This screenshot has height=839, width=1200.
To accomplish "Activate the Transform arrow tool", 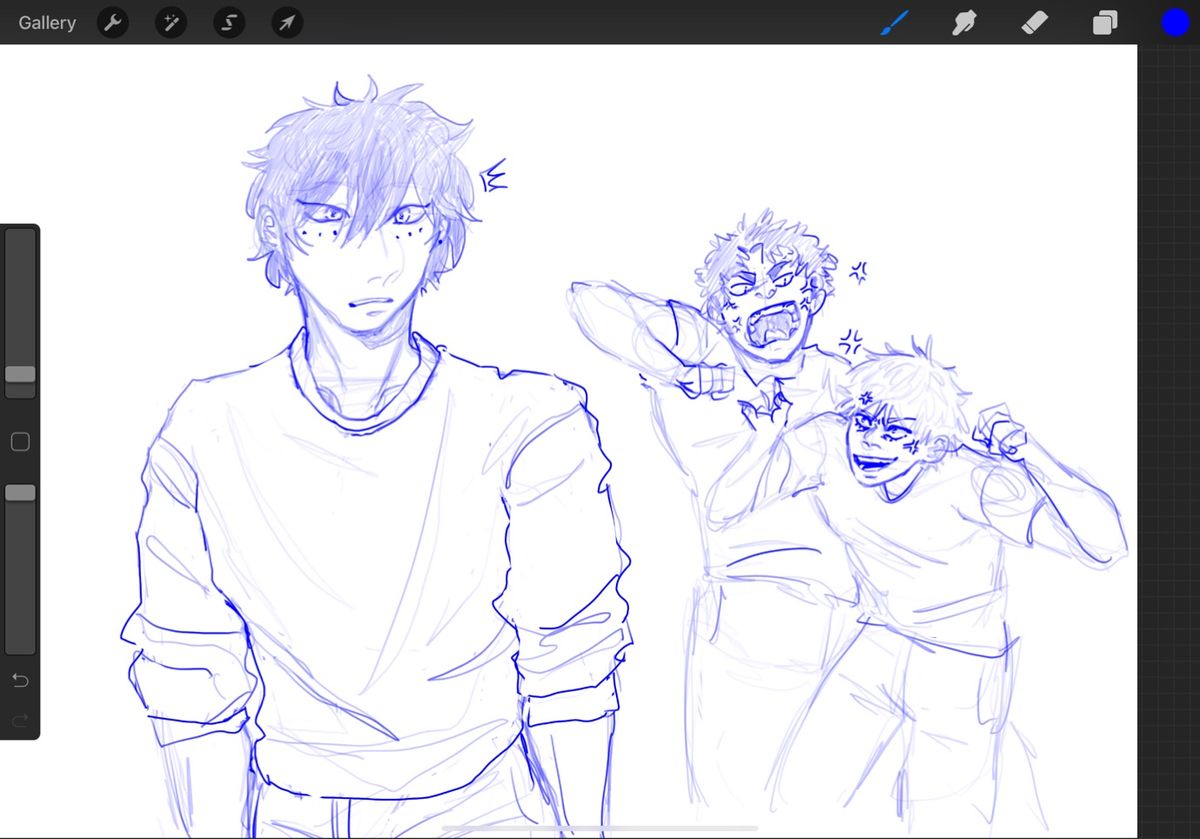I will point(287,22).
